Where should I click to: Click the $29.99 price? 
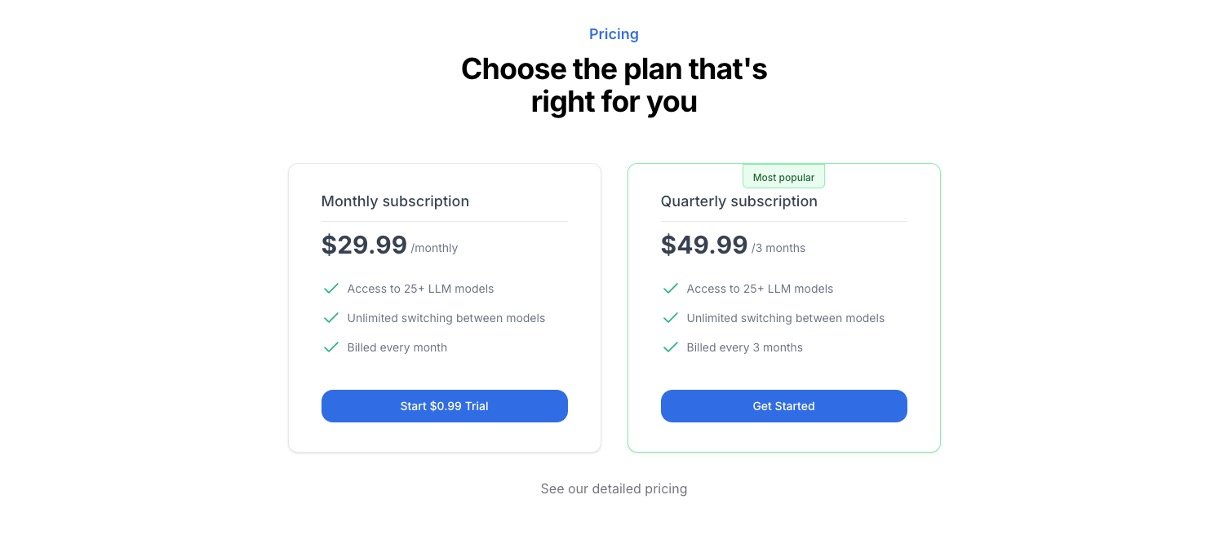(x=364, y=245)
